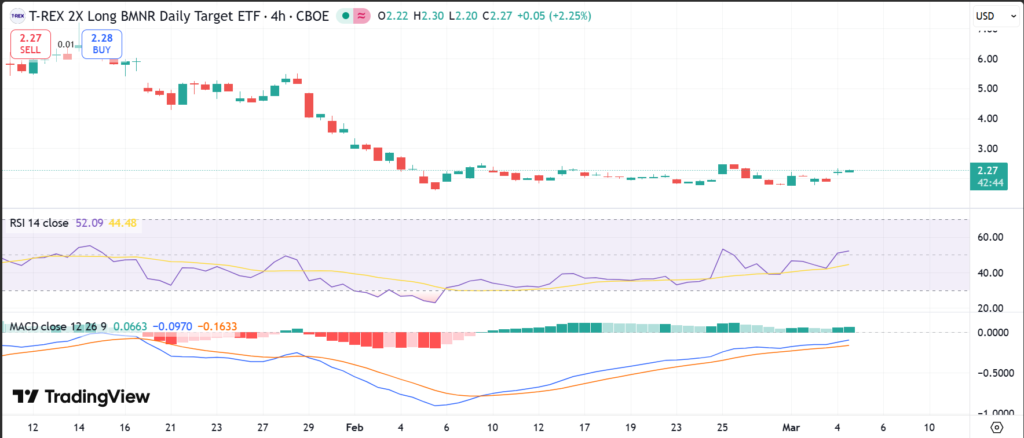Click the RSI purple value 52.09
The width and height of the screenshot is (1024, 438).
pyautogui.click(x=89, y=223)
